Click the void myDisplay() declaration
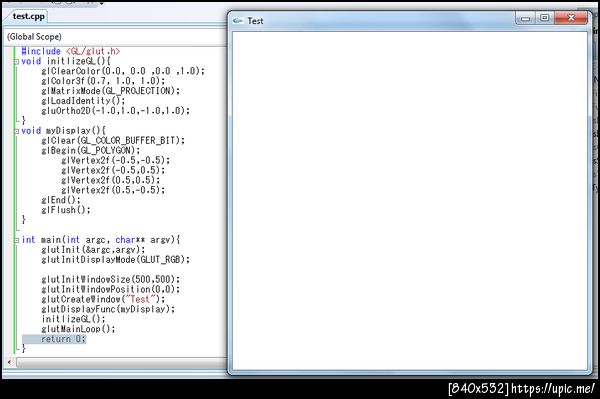 point(64,131)
